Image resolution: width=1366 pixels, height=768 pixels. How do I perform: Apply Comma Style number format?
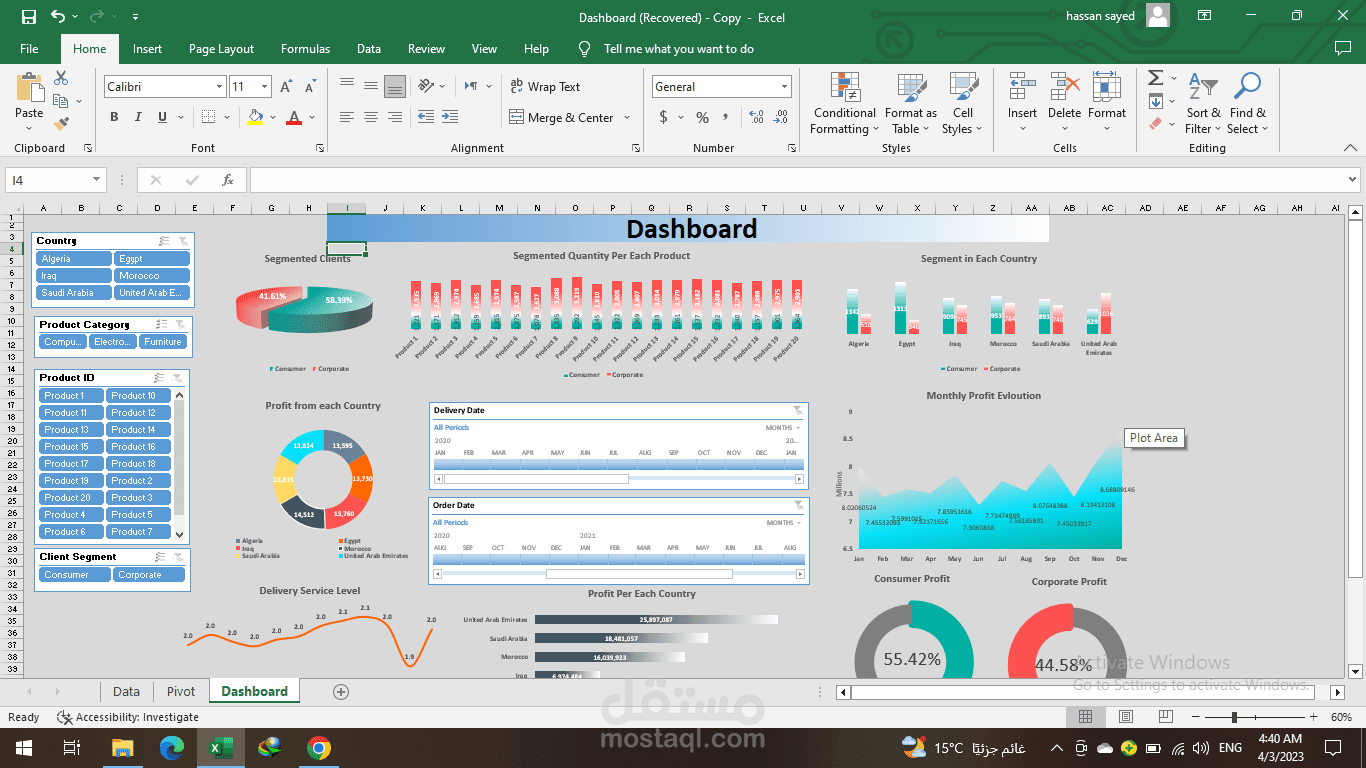coord(726,117)
